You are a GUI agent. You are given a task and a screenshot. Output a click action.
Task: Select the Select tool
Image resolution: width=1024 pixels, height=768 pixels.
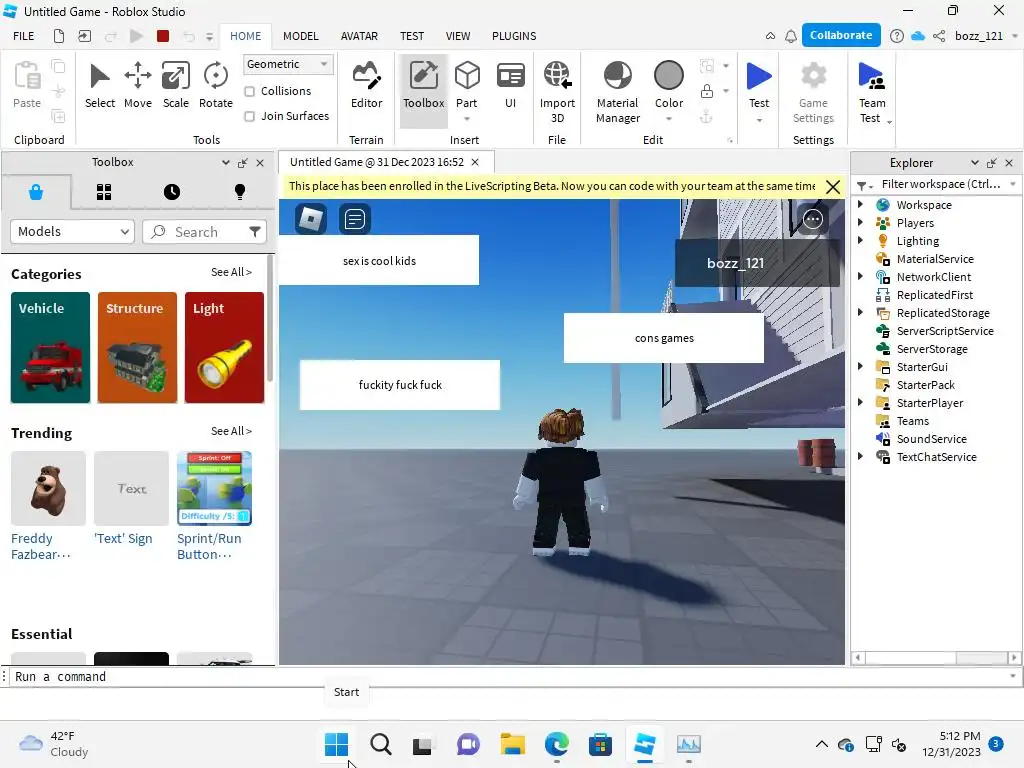point(99,86)
